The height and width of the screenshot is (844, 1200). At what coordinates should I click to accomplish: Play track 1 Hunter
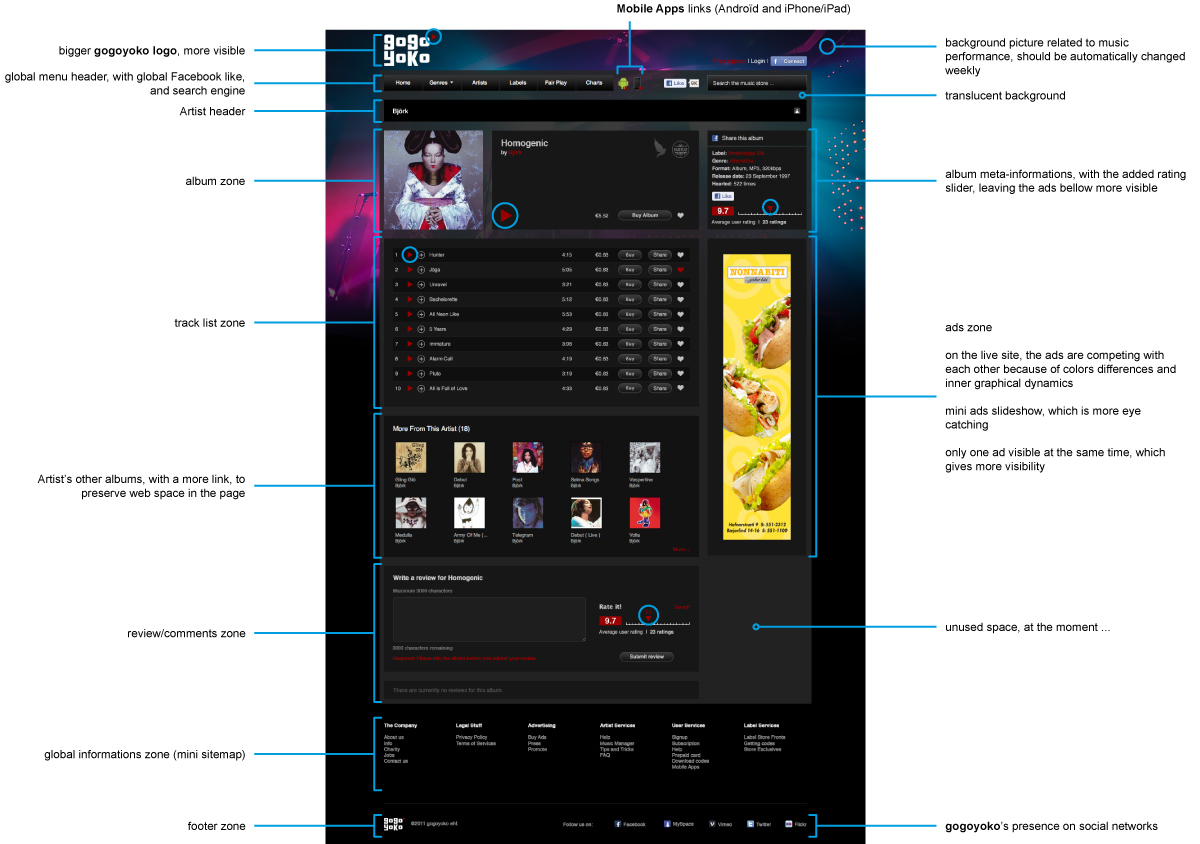409,255
